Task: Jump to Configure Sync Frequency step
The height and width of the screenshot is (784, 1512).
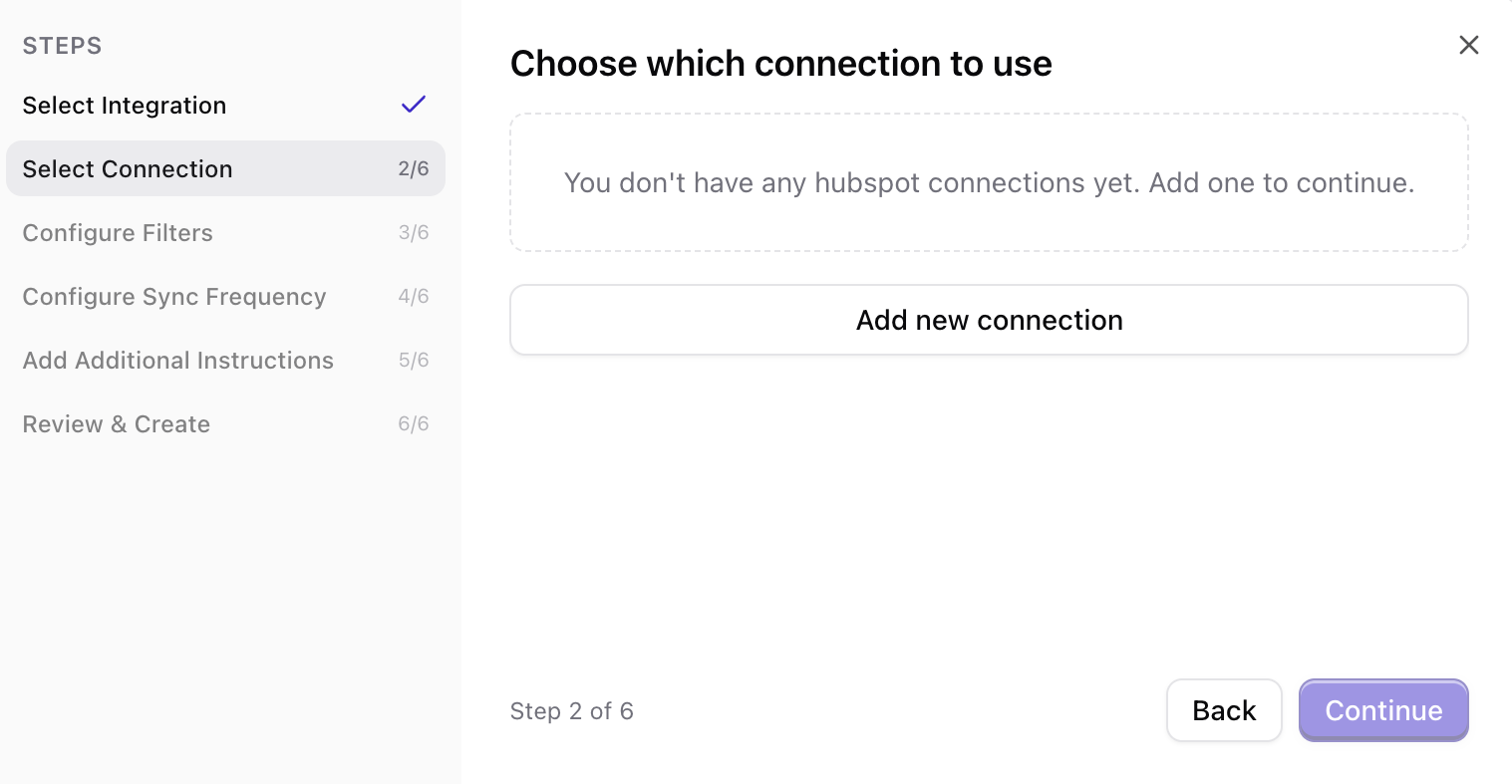Action: [174, 296]
